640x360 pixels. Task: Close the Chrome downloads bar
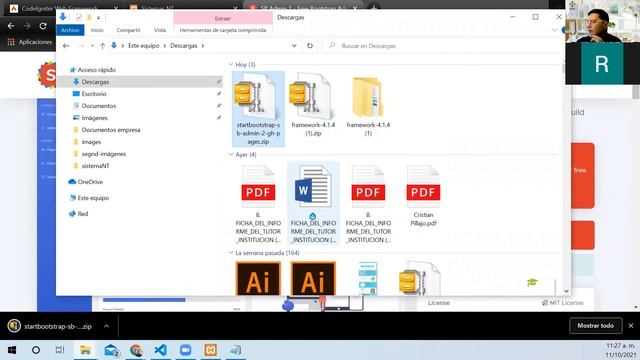click(631, 326)
